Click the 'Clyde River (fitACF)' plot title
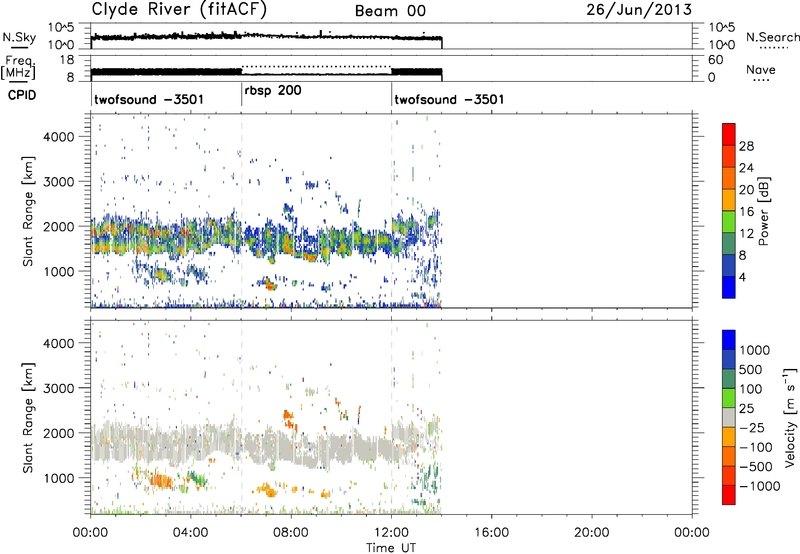This screenshot has width=800, height=554. [x=179, y=9]
